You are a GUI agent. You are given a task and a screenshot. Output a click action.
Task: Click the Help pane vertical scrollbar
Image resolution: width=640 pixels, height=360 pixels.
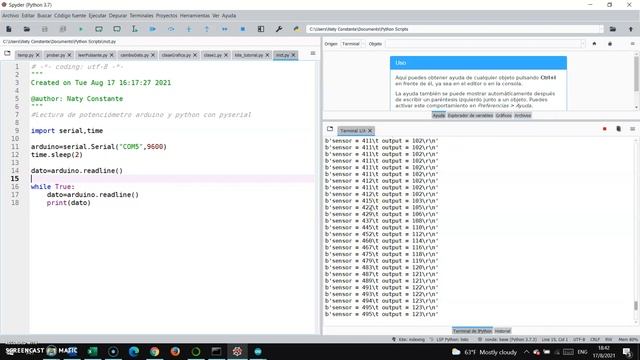pos(636,73)
